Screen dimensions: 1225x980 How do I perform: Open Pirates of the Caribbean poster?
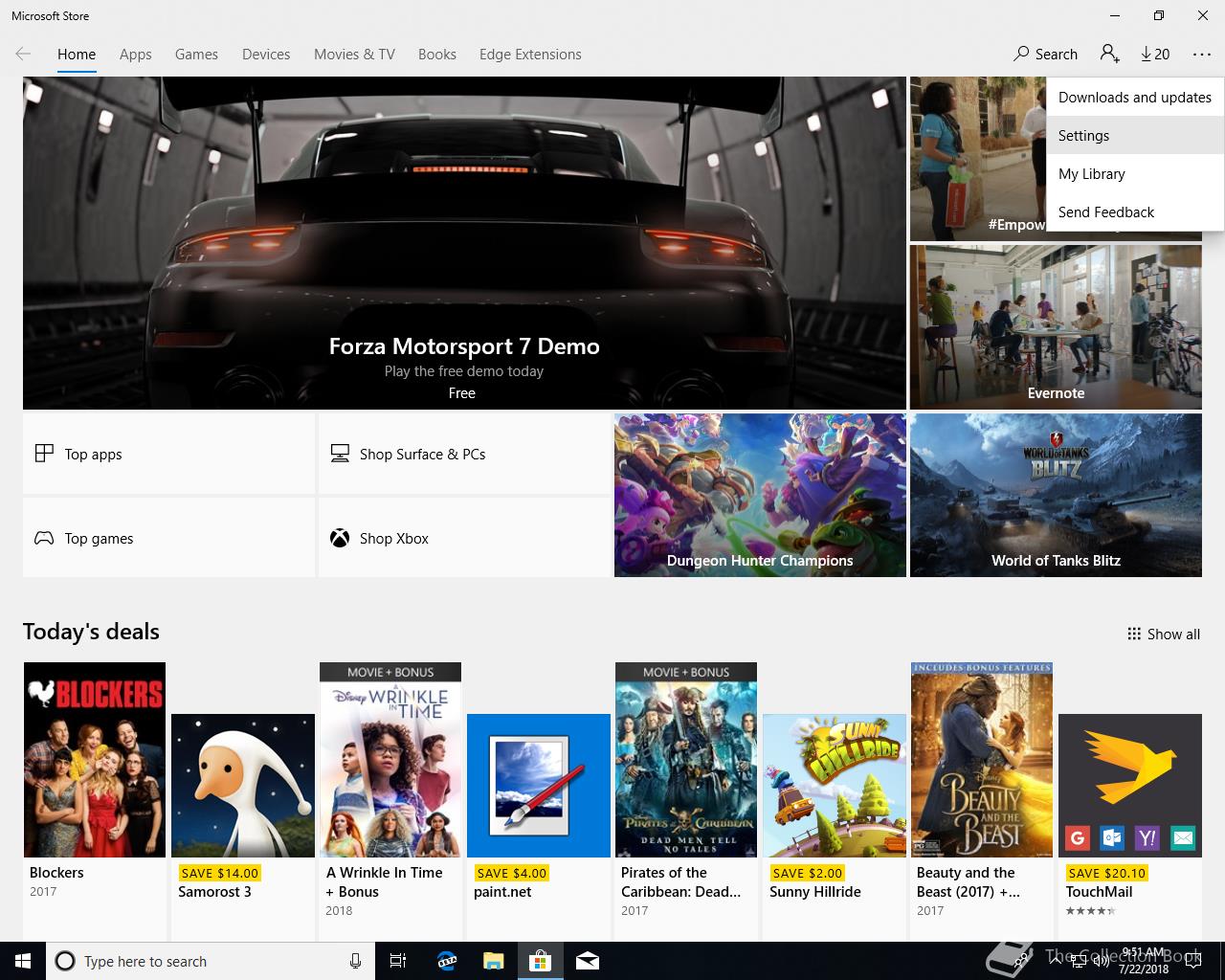click(x=686, y=760)
